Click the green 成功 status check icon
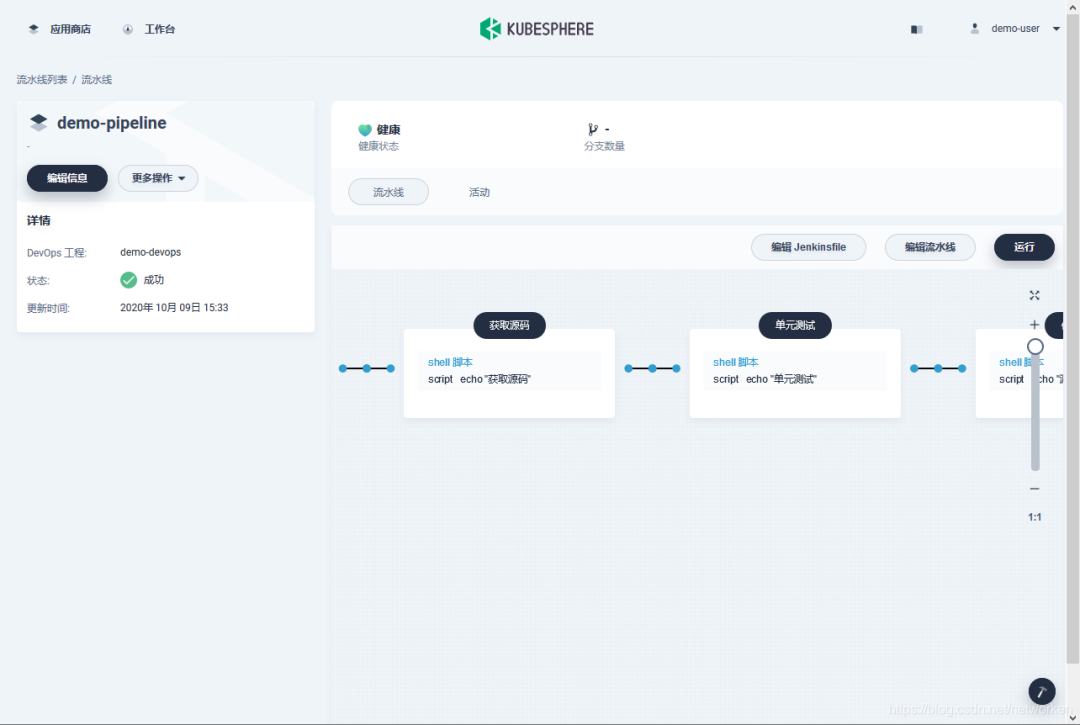Image resolution: width=1080 pixels, height=725 pixels. coord(128,280)
